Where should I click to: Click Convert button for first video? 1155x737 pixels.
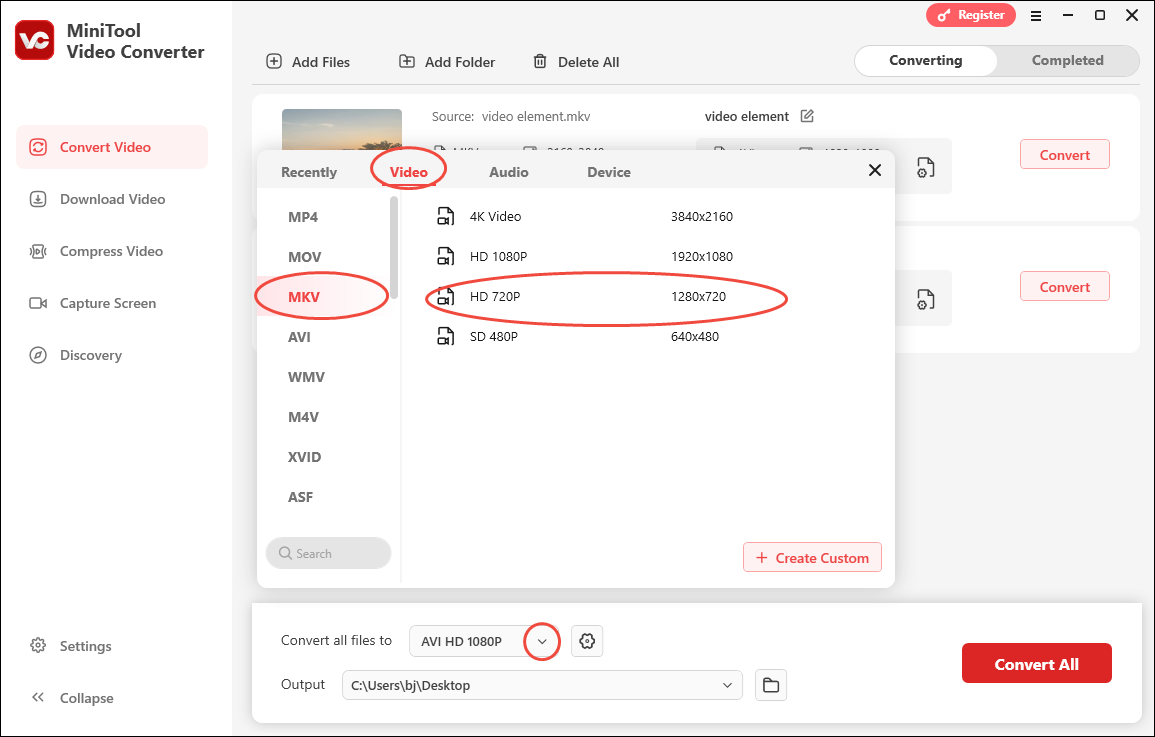pyautogui.click(x=1064, y=155)
